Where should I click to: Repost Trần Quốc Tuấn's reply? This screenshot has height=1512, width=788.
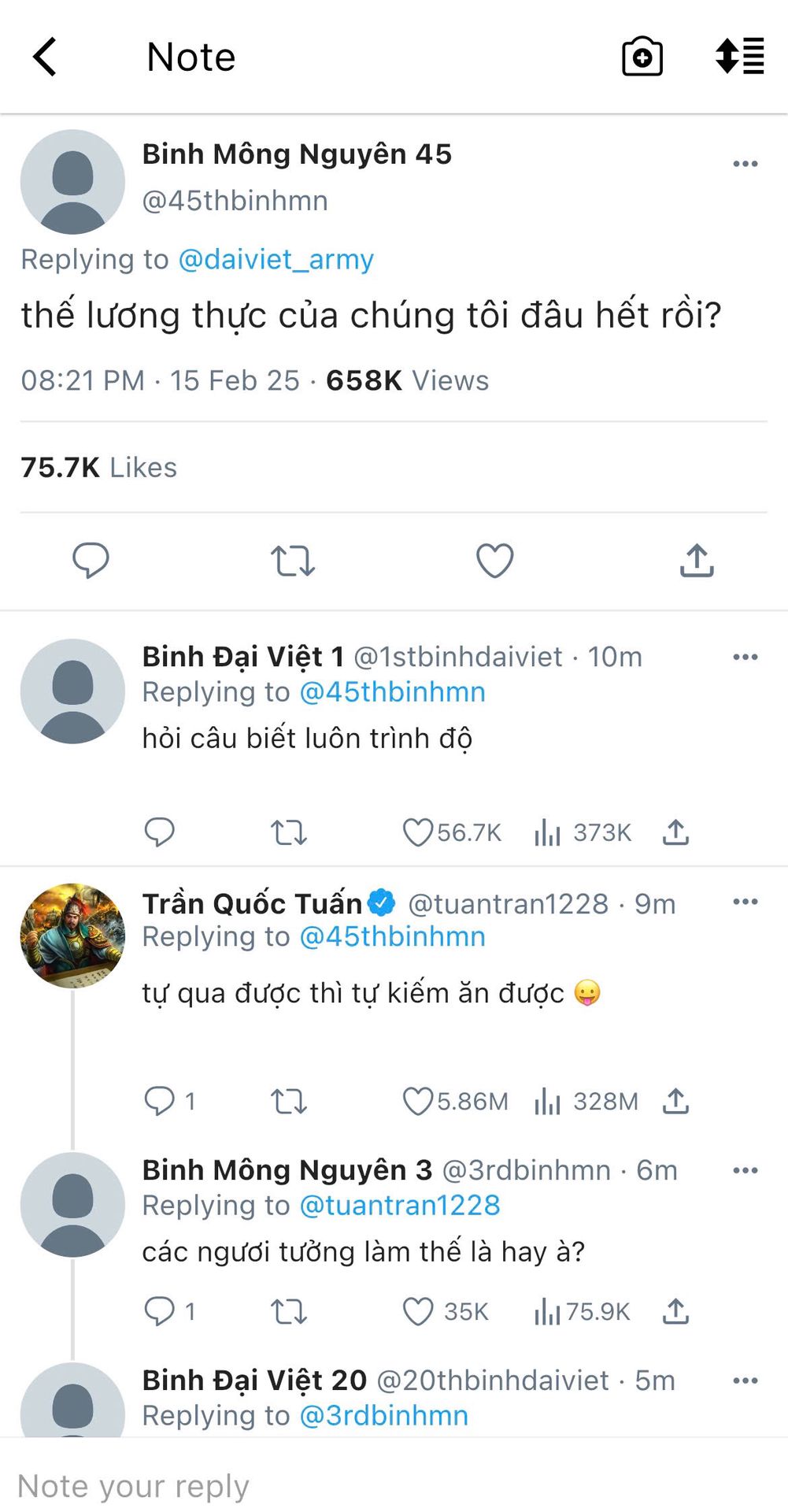click(x=288, y=1101)
